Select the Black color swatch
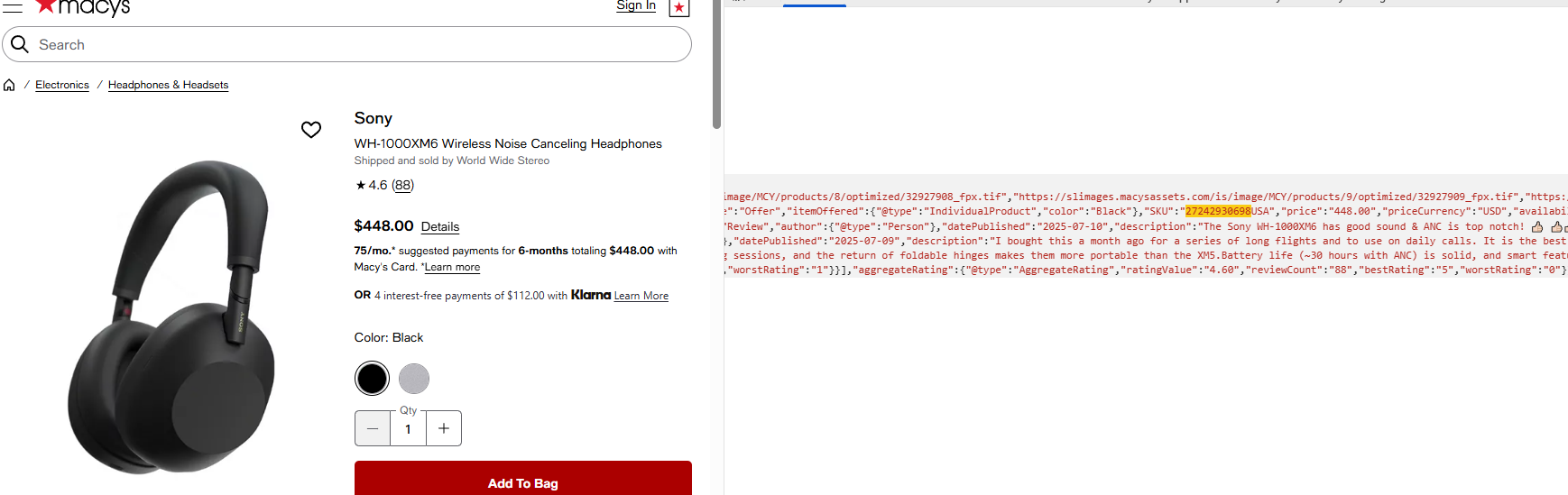The image size is (1568, 495). tap(372, 379)
